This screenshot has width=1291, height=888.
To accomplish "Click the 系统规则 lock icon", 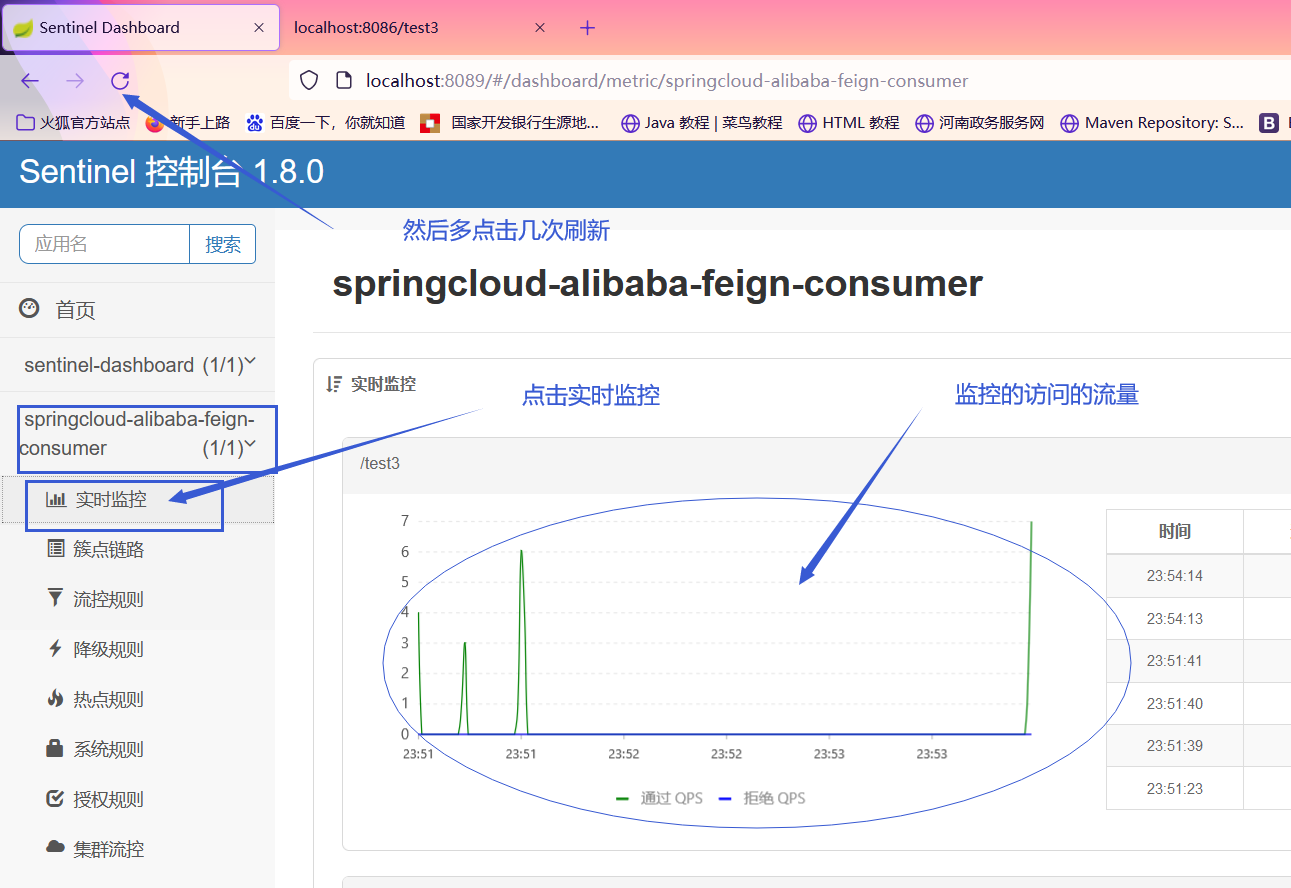I will point(55,748).
